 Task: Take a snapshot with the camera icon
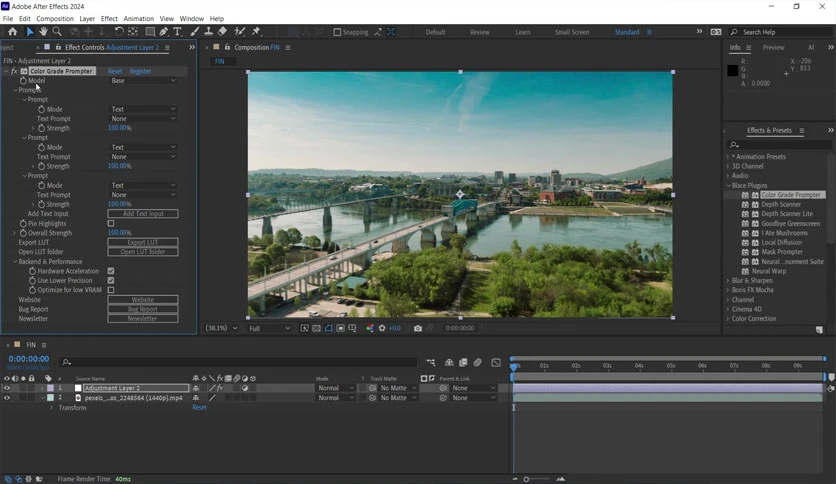click(418, 328)
